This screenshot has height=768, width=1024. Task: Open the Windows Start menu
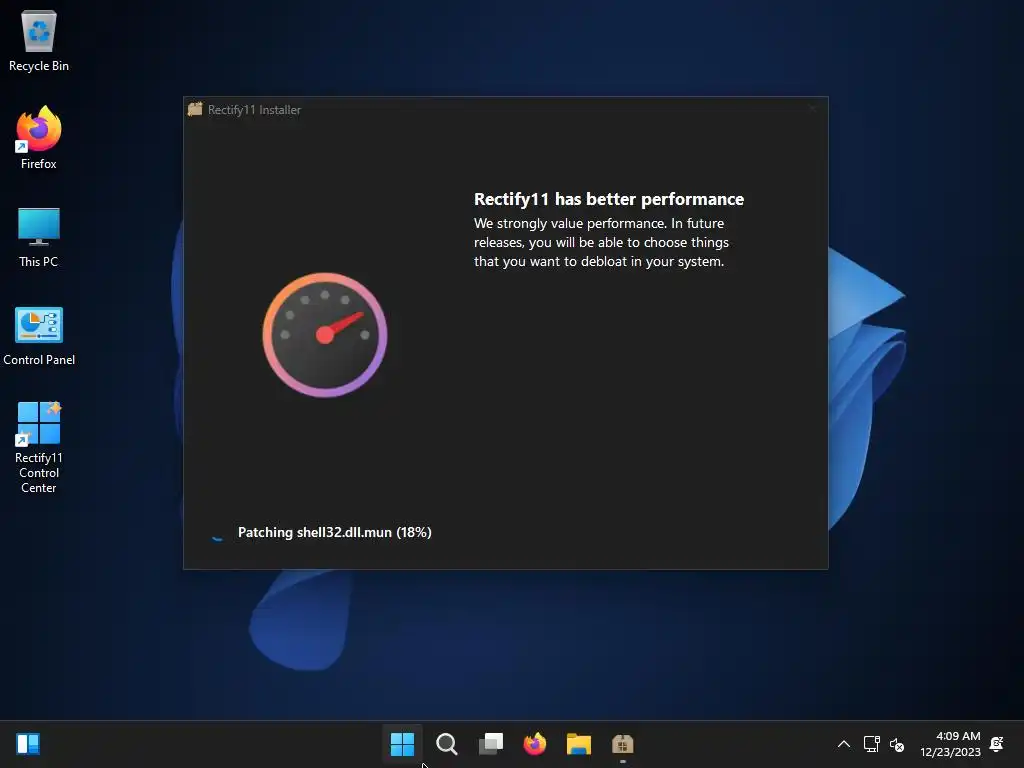pos(402,744)
